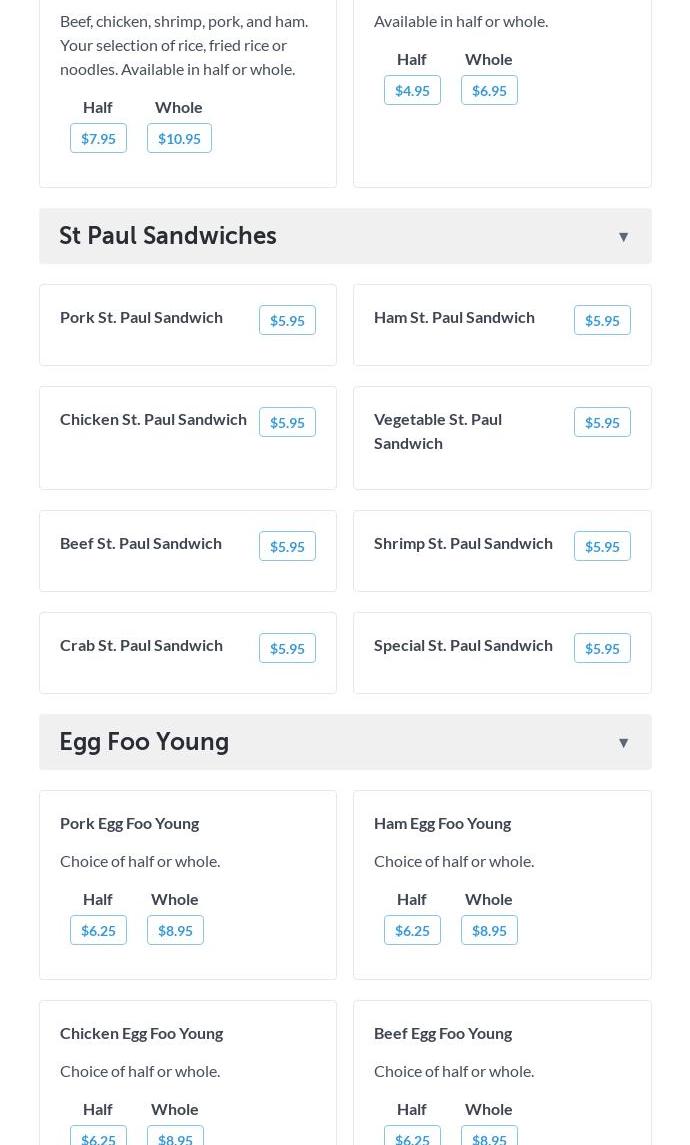Add Ham St. Paul Sandwich for $5.95

point(602,321)
